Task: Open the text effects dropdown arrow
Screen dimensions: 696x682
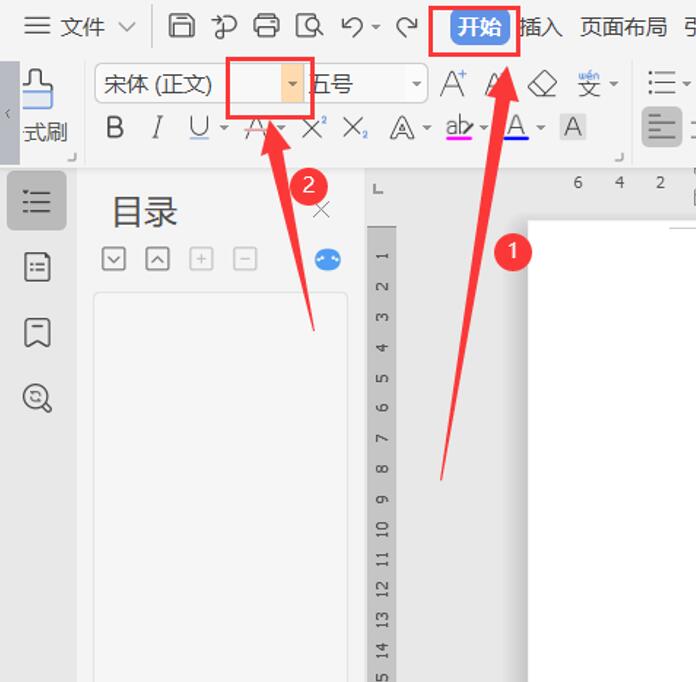Action: [427, 128]
